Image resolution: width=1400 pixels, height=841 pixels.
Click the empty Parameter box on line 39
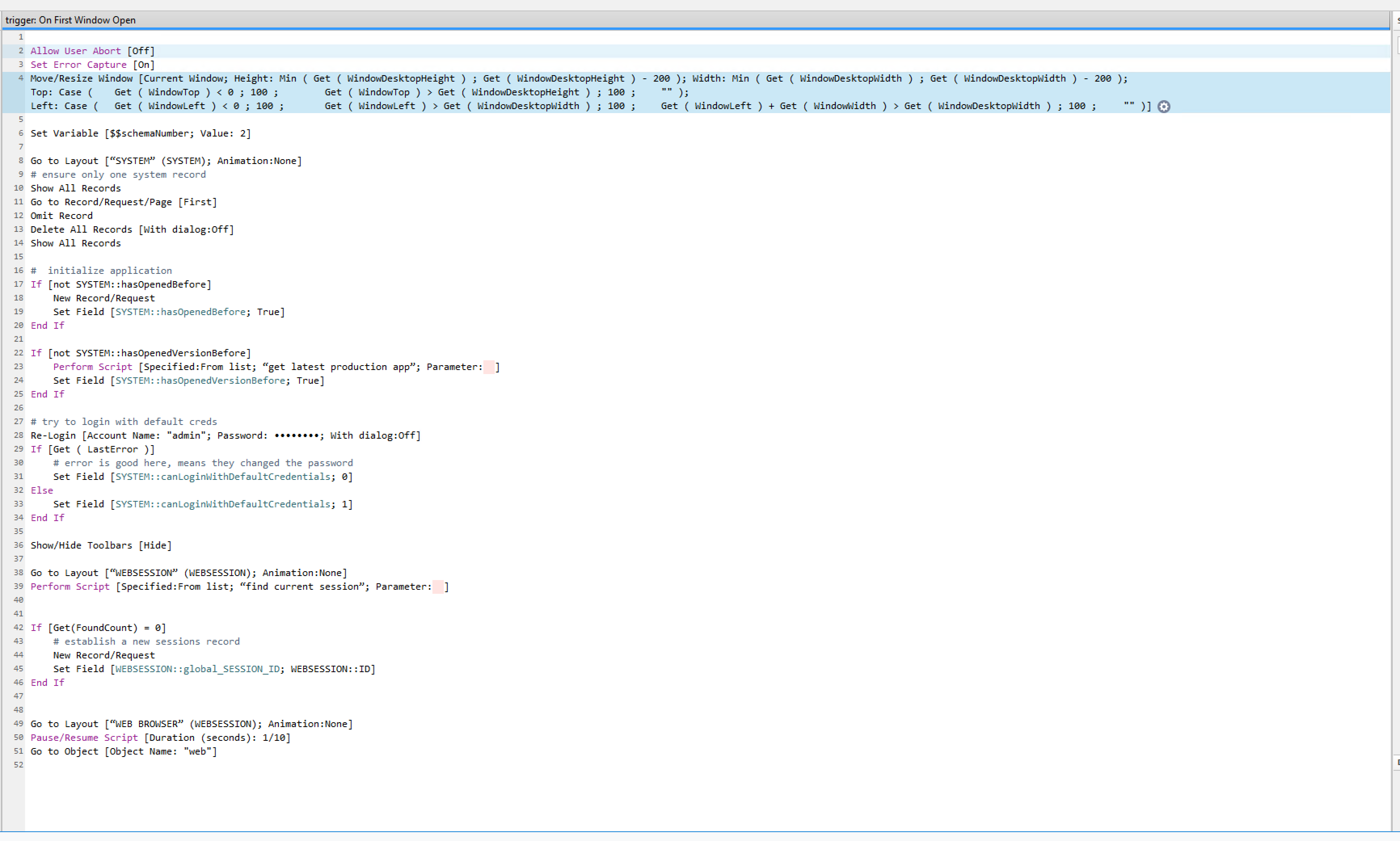(x=438, y=587)
